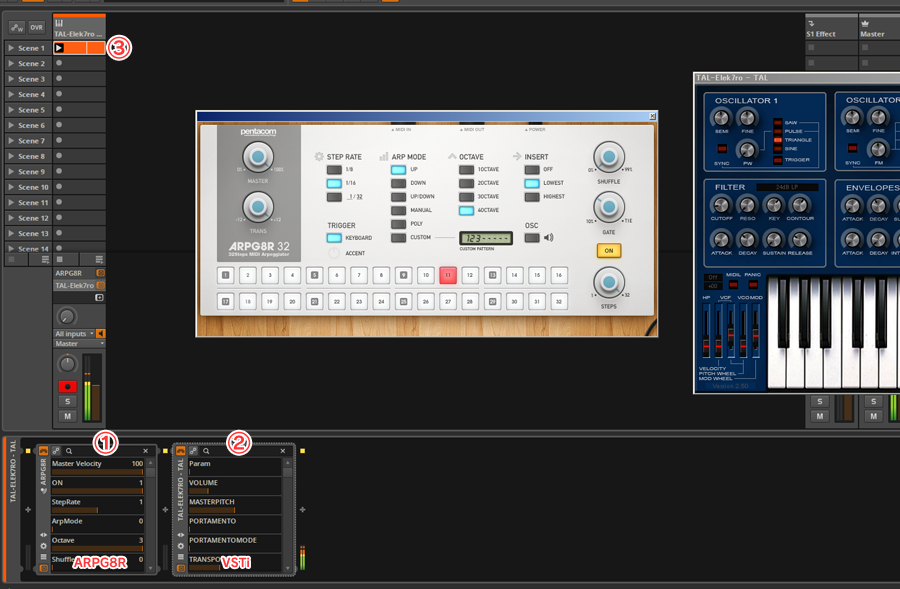
Task: Click step button 11 in the sequencer
Action: (x=448, y=276)
